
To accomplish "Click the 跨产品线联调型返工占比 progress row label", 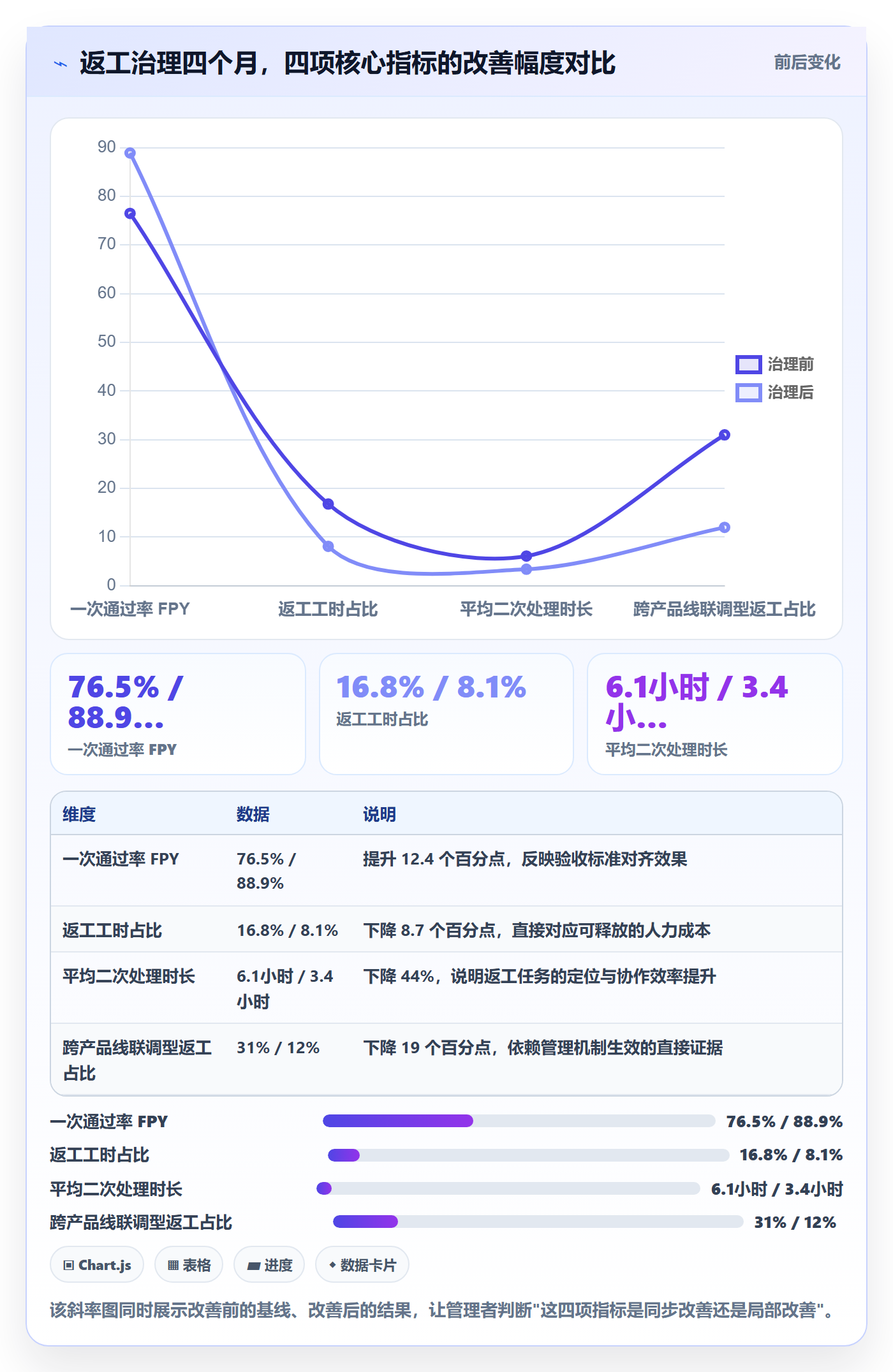I will (x=141, y=1222).
